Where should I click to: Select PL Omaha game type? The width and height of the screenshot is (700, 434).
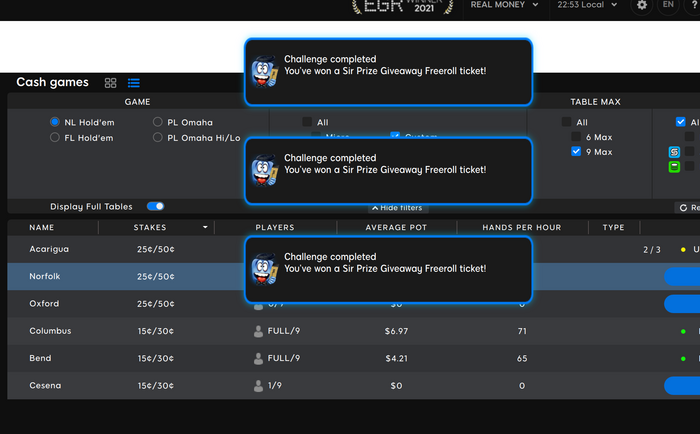[x=157, y=122]
